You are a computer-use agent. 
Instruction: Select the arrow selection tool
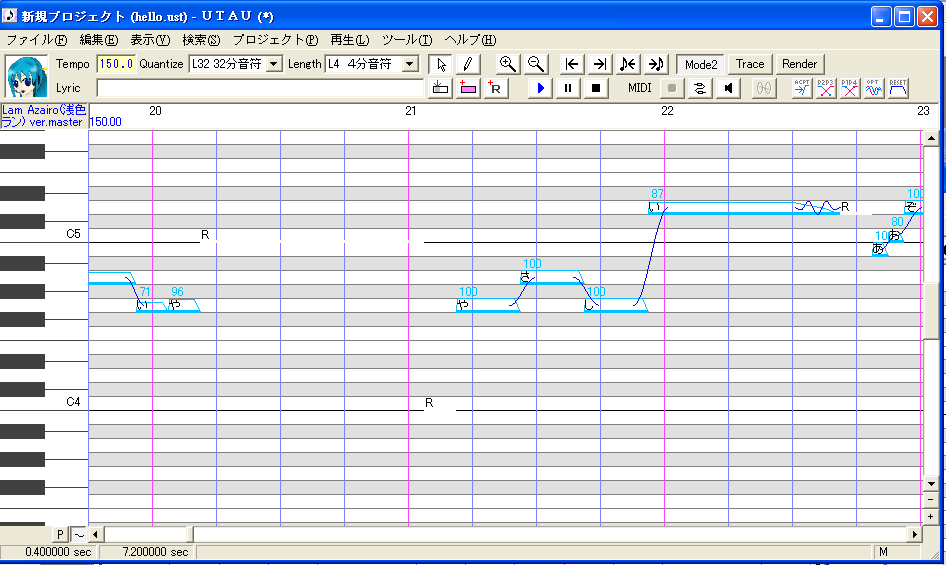click(442, 64)
